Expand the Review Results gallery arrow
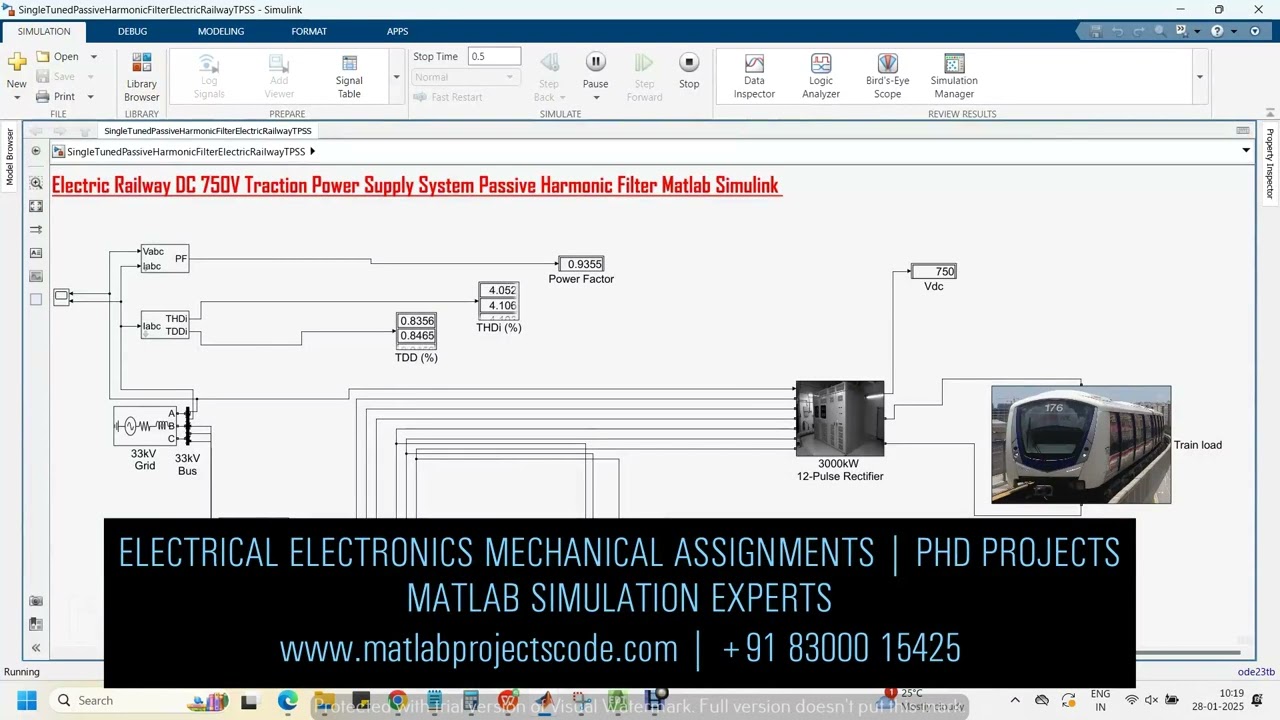 [x=1200, y=77]
